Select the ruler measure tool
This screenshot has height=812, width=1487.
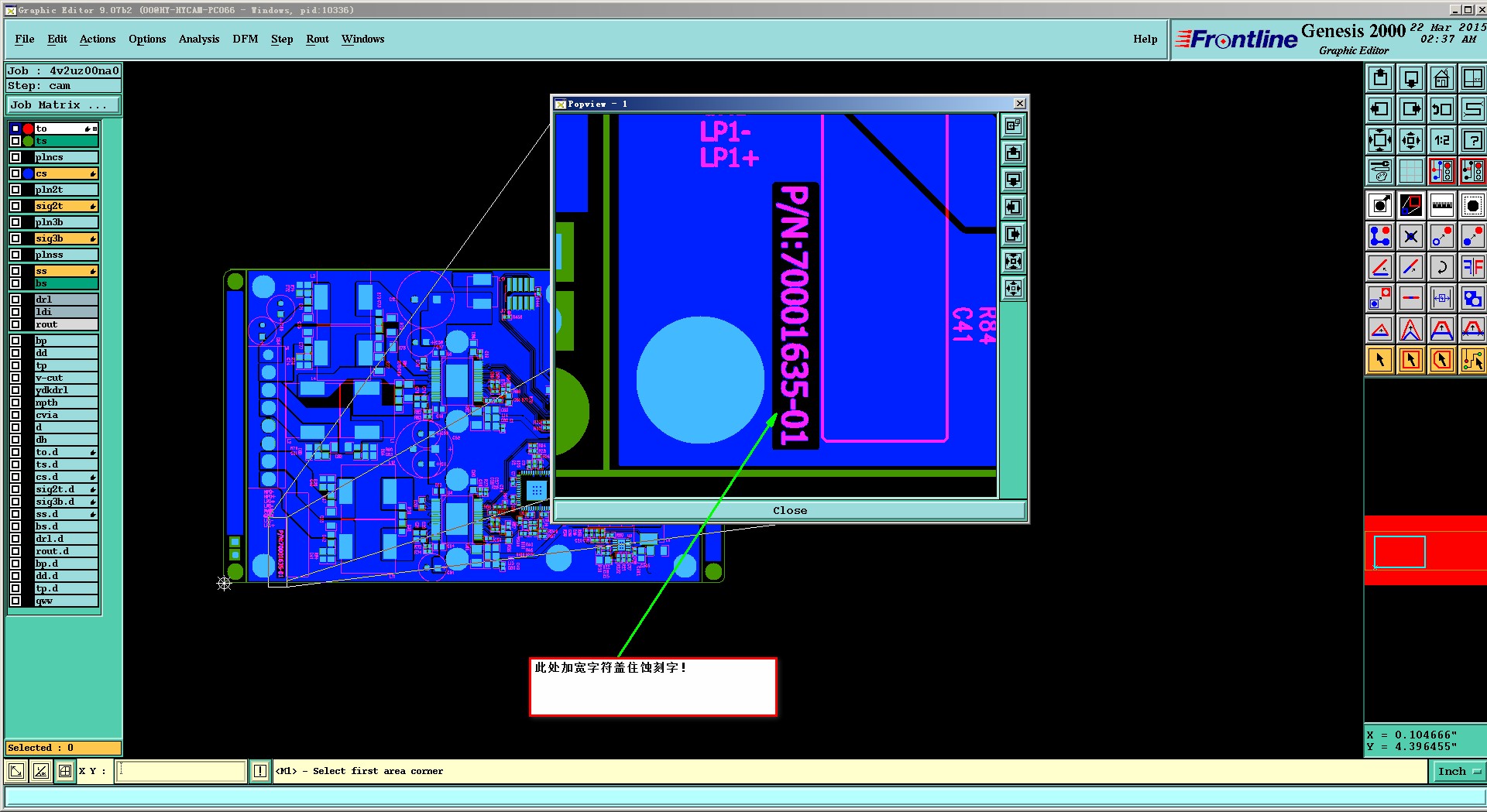coord(1441,205)
